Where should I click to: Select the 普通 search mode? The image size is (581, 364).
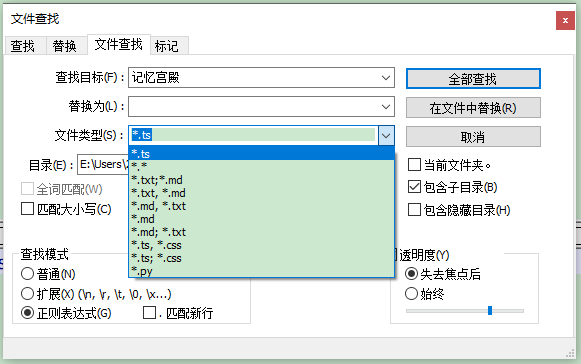(x=27, y=274)
